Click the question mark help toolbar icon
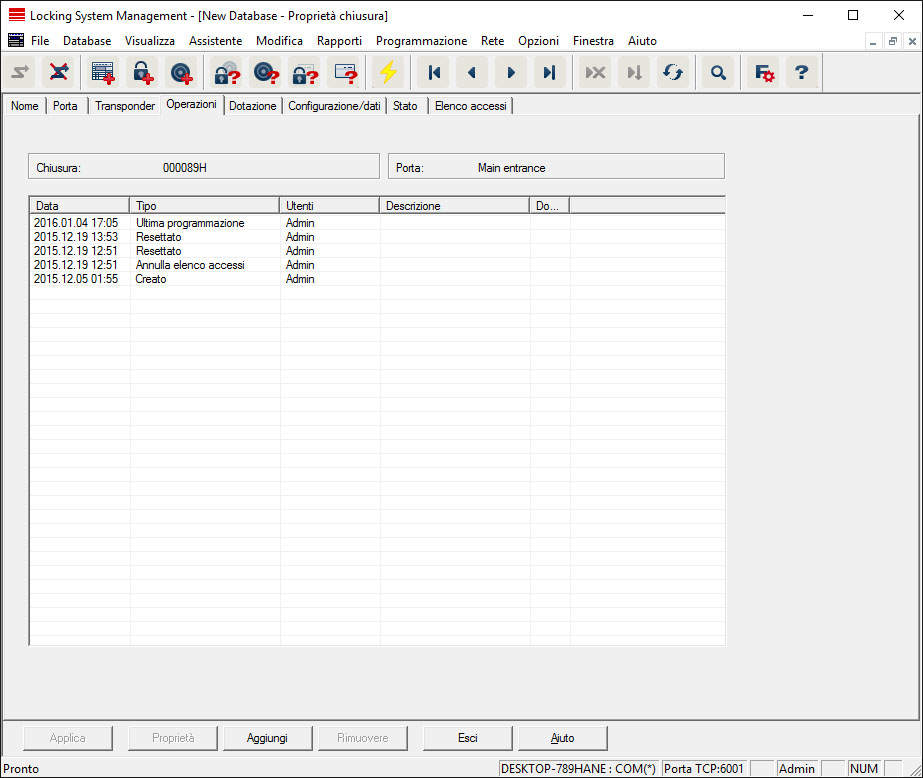The height and width of the screenshot is (778, 923). (801, 73)
